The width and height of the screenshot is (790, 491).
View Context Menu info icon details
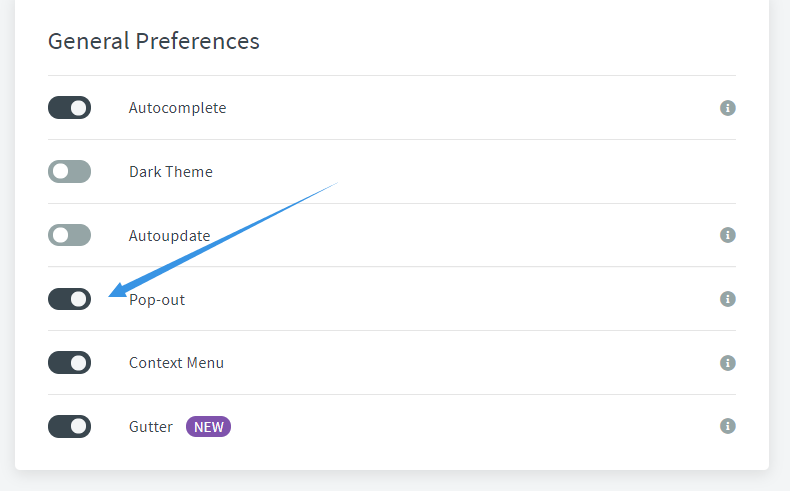tap(728, 363)
